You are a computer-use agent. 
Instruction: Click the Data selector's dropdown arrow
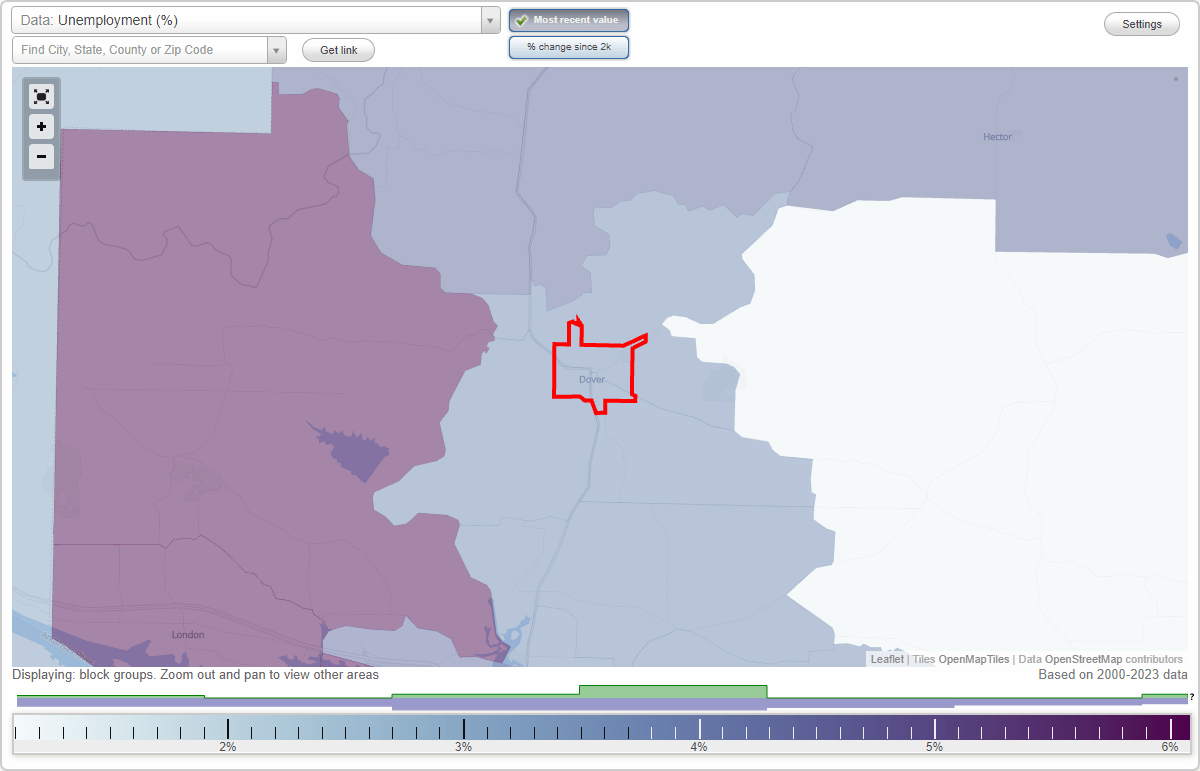pos(488,19)
